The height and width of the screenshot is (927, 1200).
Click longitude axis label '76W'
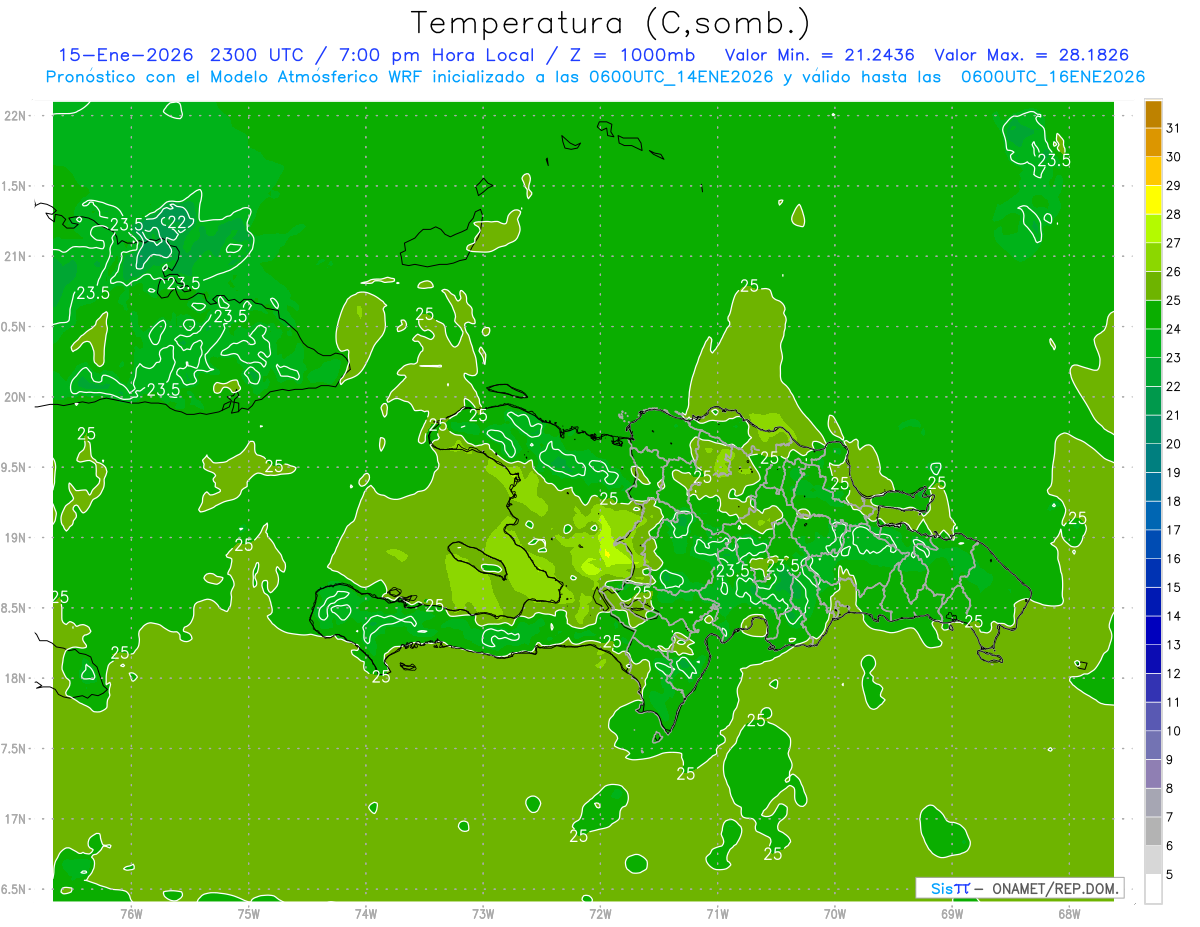tap(131, 913)
